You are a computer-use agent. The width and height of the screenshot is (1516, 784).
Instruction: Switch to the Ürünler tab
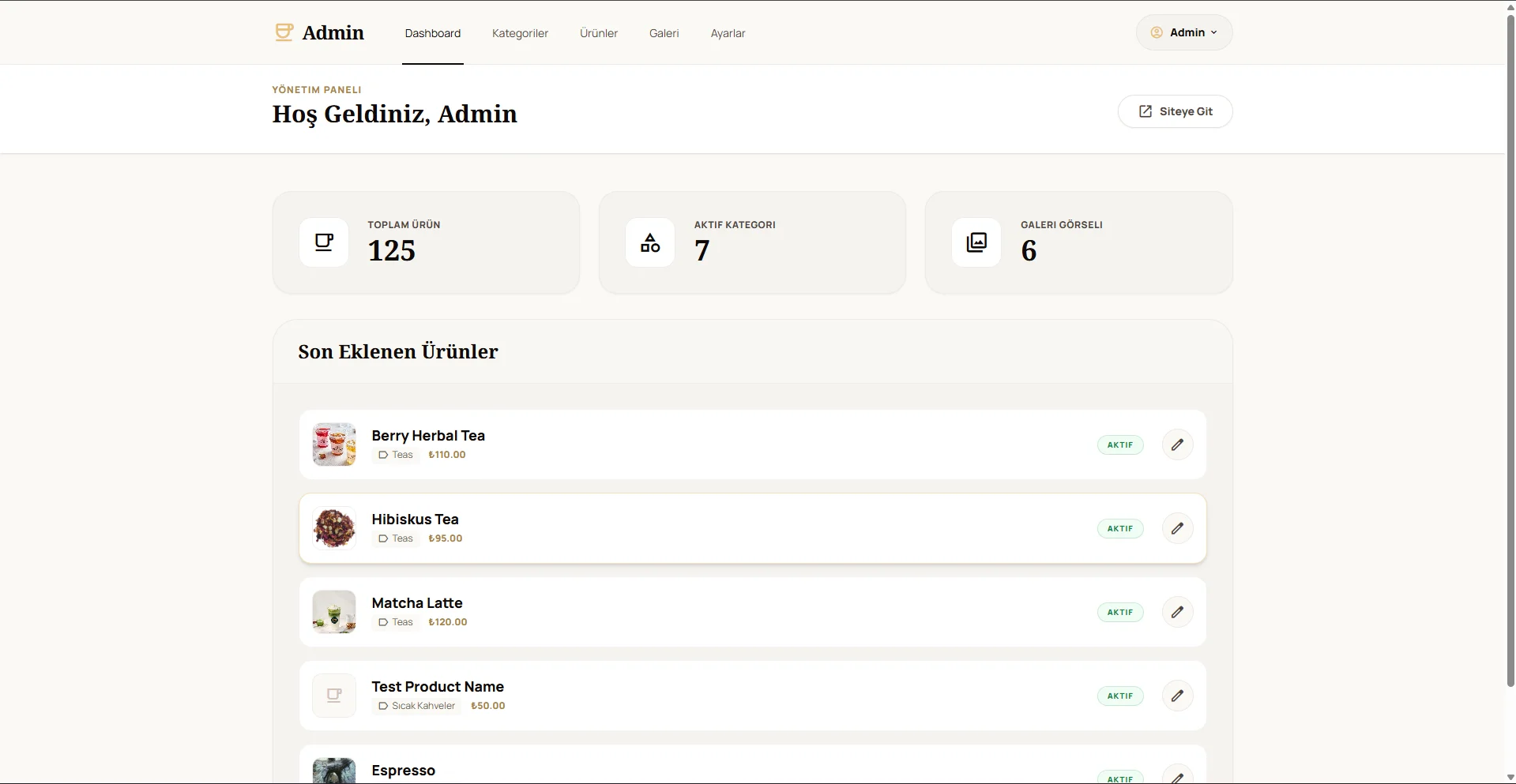pyautogui.click(x=599, y=33)
